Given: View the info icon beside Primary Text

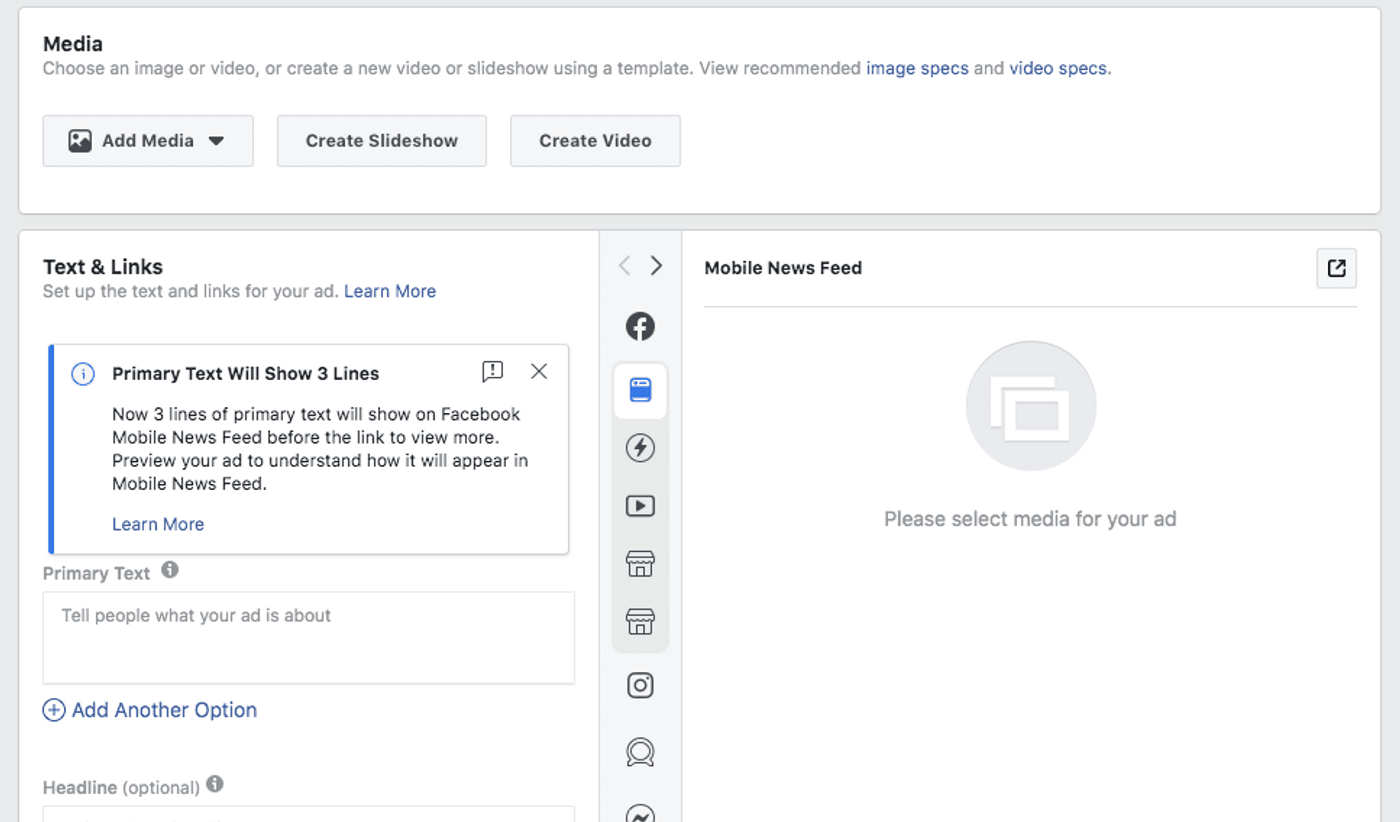Looking at the screenshot, I should click(x=170, y=570).
